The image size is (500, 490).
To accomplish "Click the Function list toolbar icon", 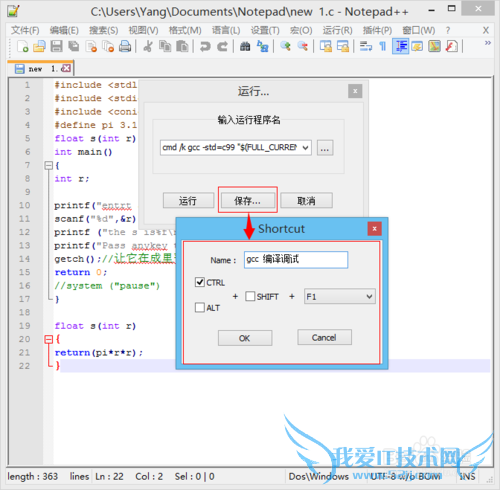I will coord(452,46).
